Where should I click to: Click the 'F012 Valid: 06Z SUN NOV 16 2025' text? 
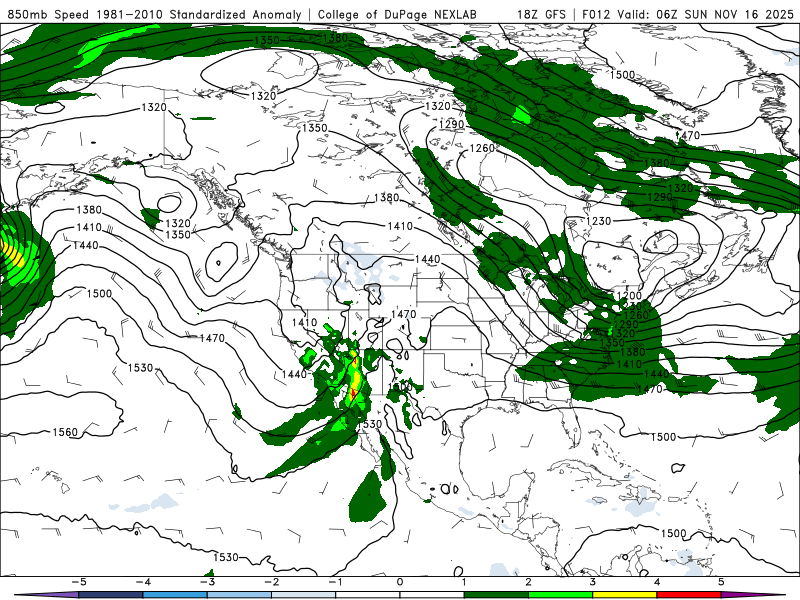(x=688, y=14)
